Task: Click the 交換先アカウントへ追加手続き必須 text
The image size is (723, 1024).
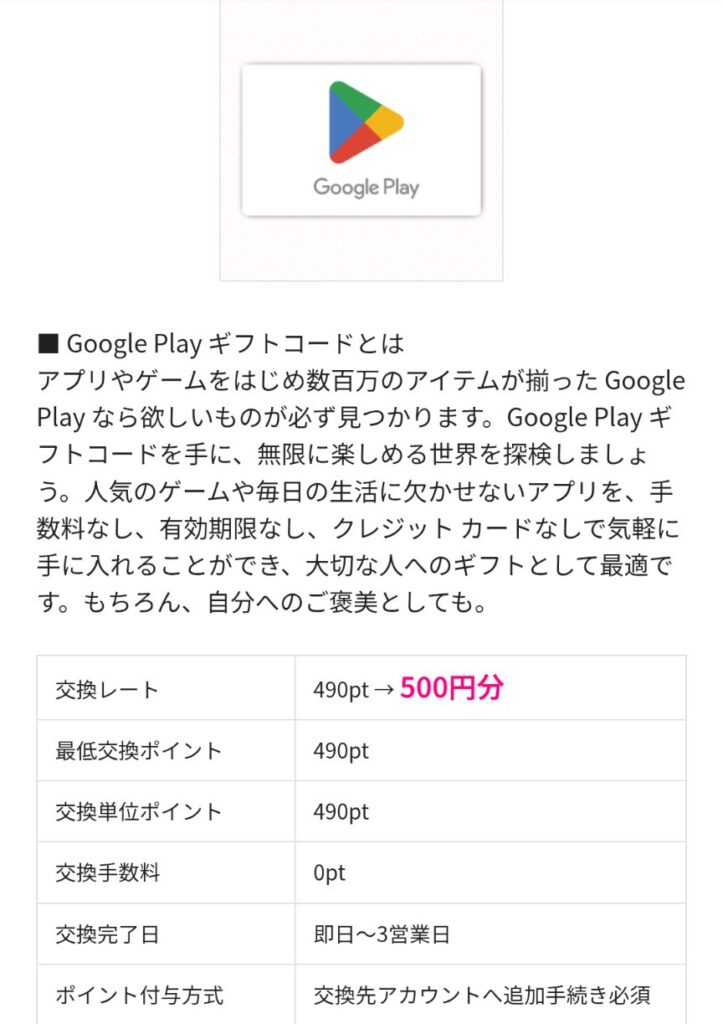Action: click(x=482, y=996)
